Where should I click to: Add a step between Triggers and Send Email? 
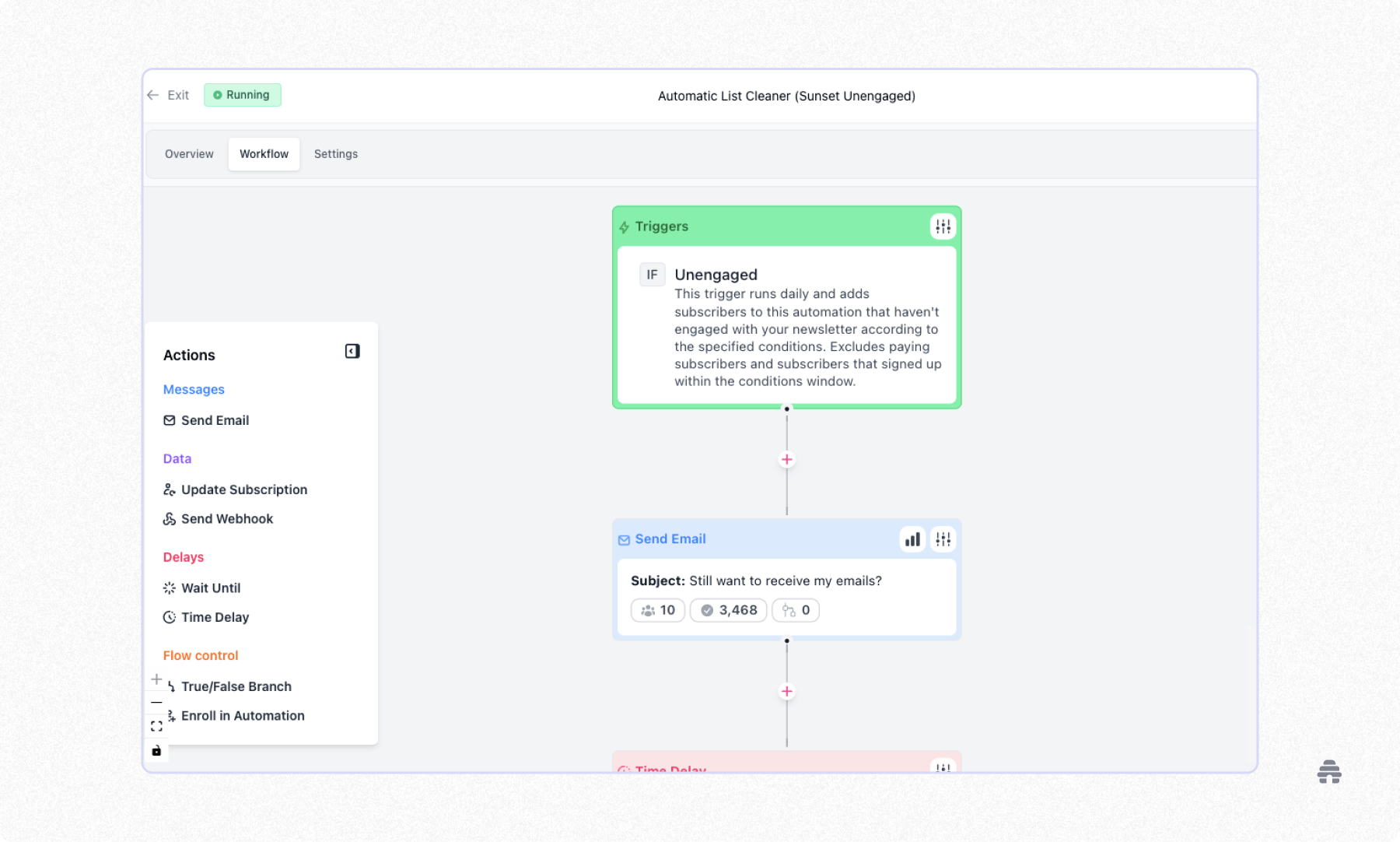pyautogui.click(x=786, y=459)
